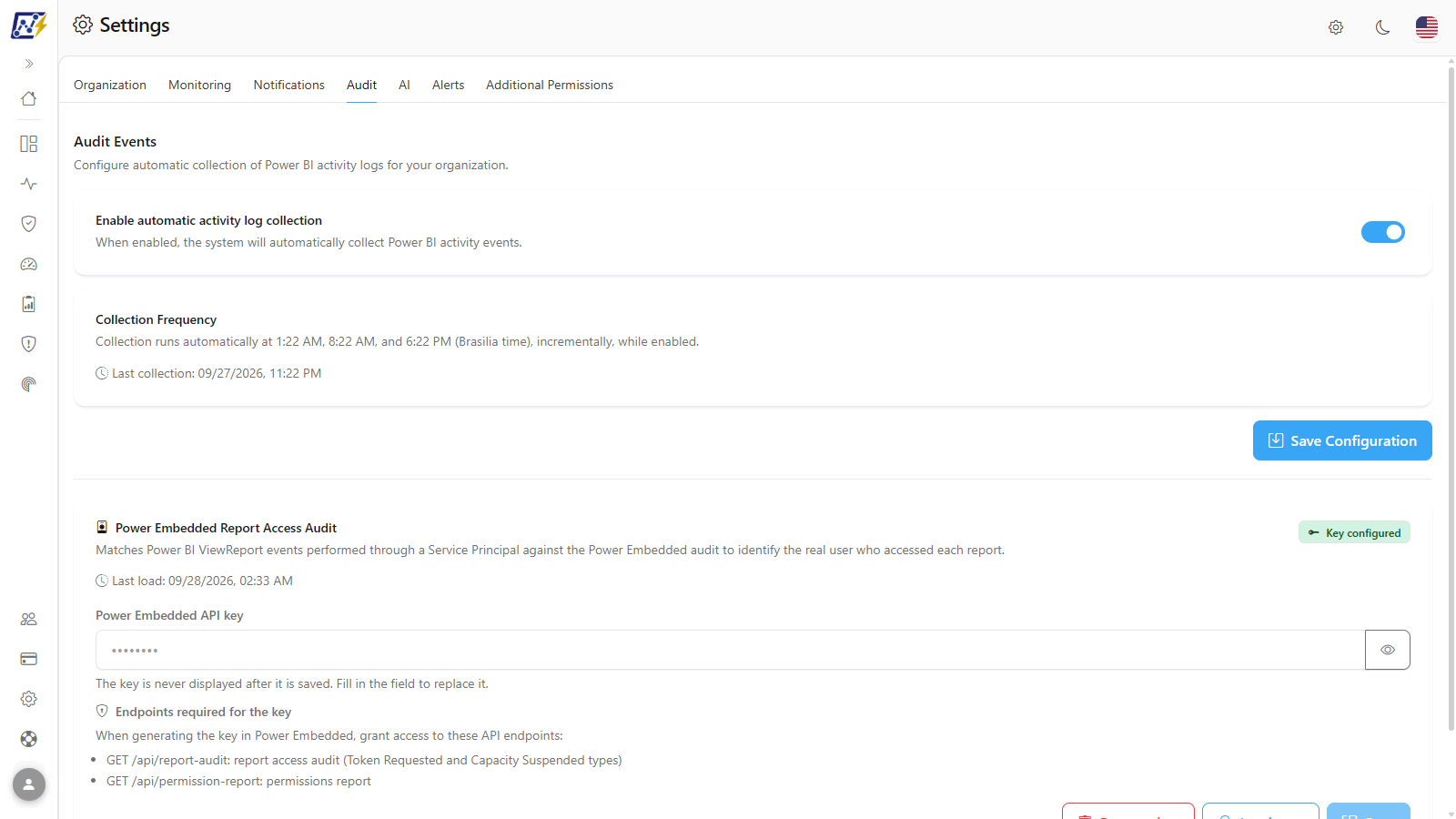Open the billing card sidebar icon
1456x819 pixels.
pyautogui.click(x=29, y=659)
